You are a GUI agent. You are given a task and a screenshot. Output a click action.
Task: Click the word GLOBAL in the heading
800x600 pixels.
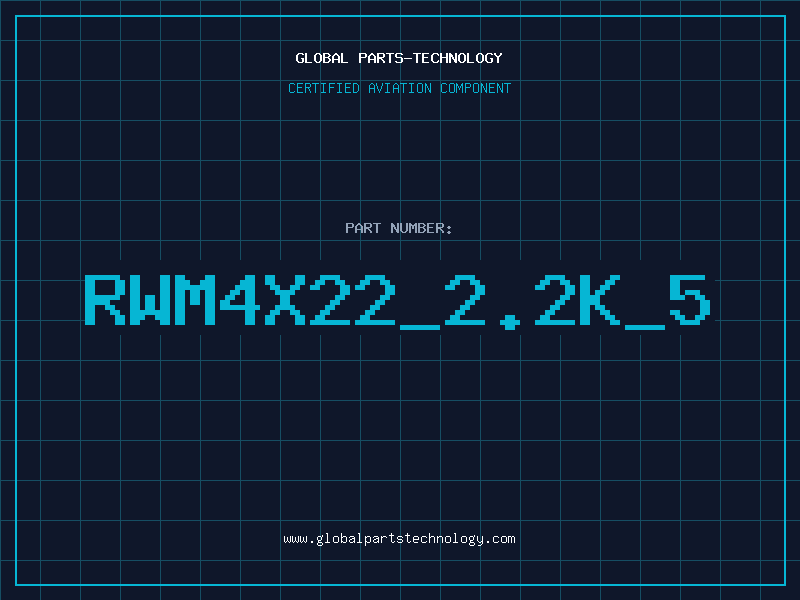click(x=322, y=58)
